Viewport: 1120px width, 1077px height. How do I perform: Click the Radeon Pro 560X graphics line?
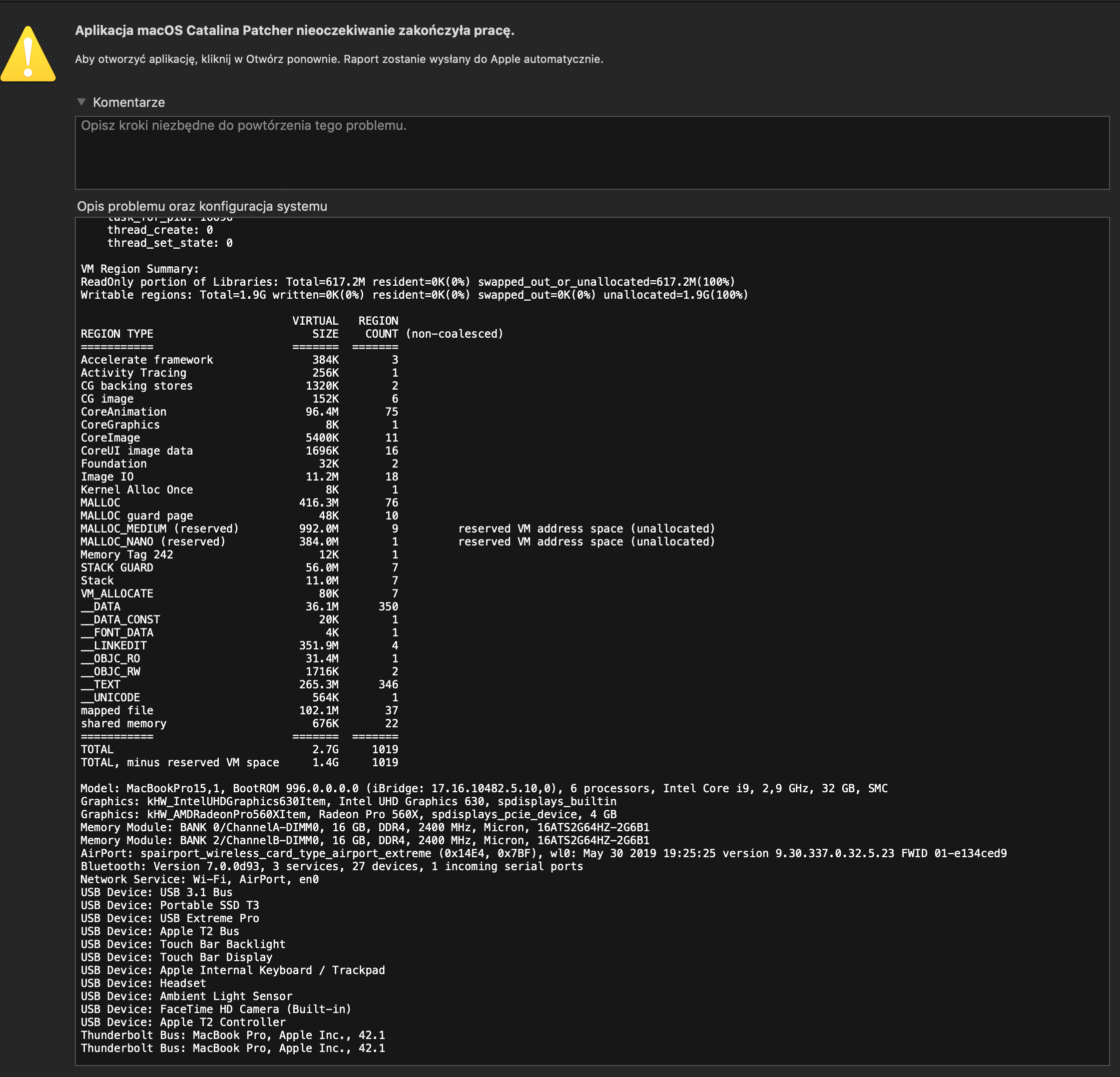[x=348, y=815]
